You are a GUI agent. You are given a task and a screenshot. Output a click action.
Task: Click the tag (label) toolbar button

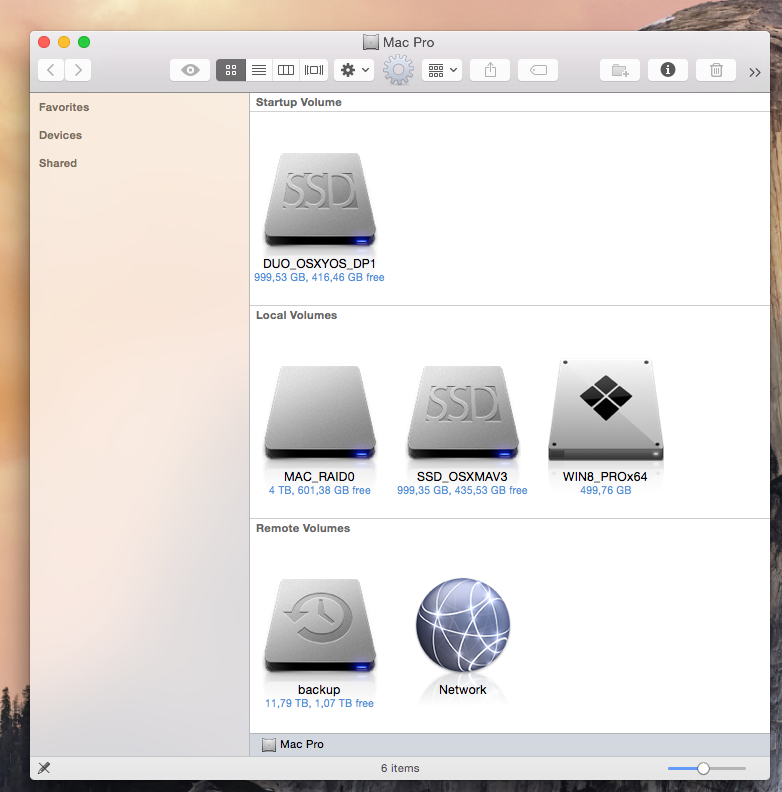tap(538, 70)
